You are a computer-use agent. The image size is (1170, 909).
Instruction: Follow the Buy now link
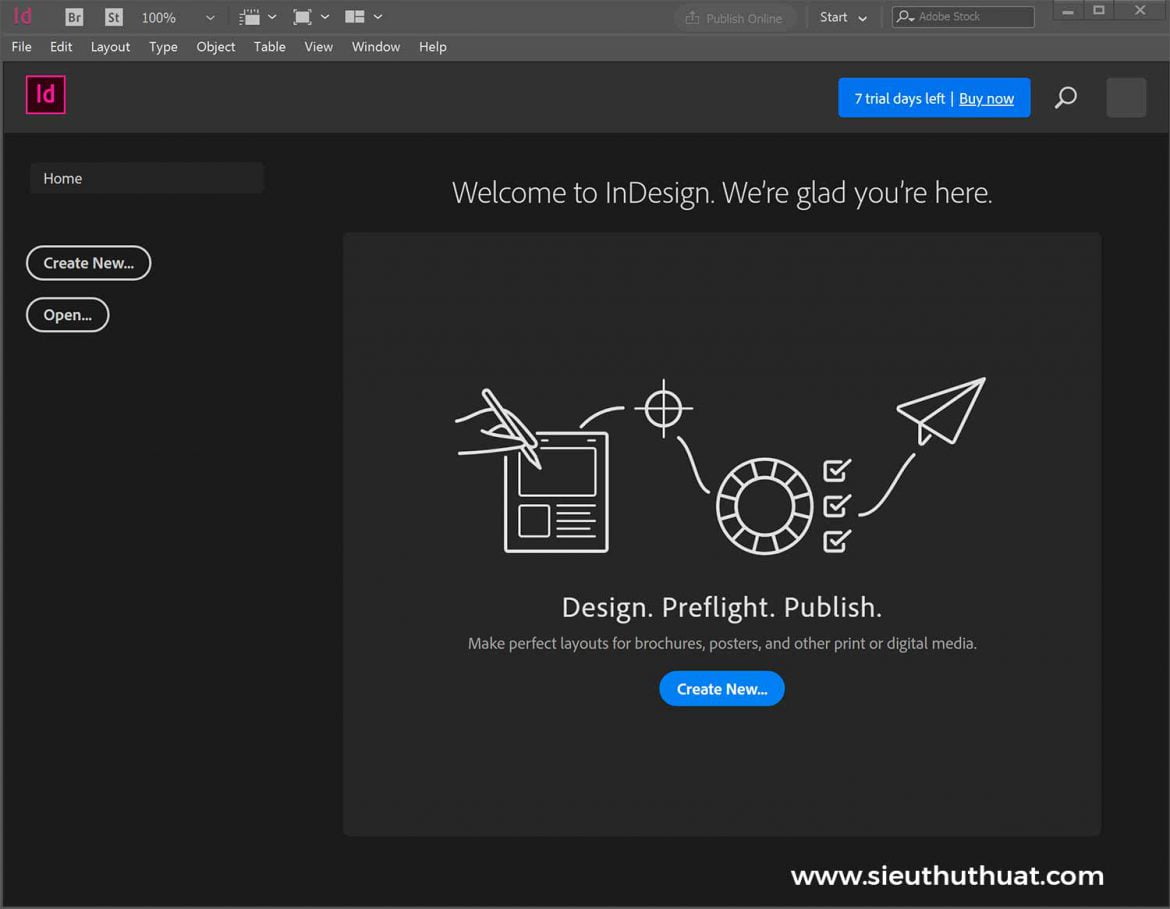tap(986, 98)
